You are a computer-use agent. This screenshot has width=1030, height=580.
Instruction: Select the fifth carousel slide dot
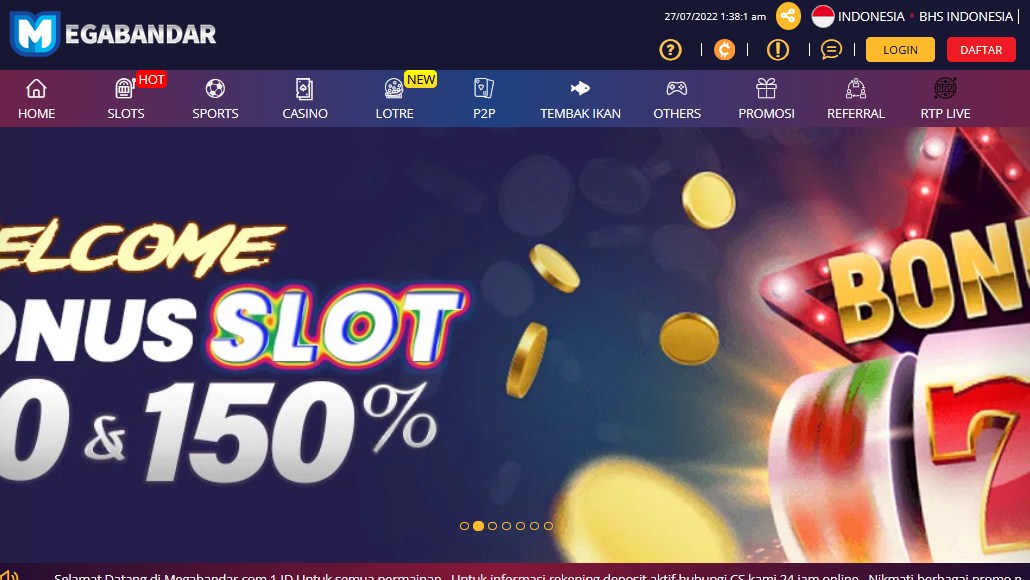point(520,526)
